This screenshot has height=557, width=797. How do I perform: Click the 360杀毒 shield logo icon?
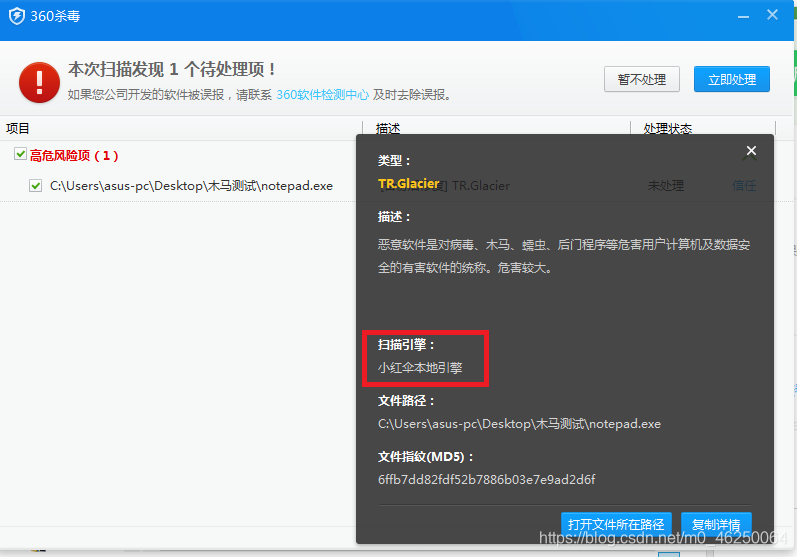17,16
